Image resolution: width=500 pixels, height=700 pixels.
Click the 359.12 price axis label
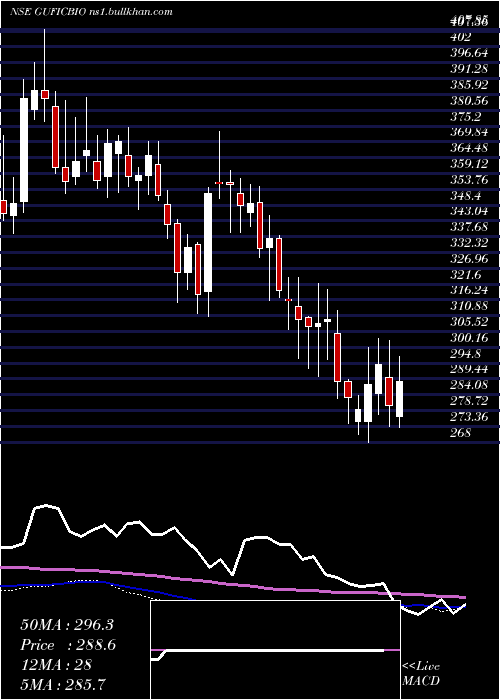(x=469, y=164)
